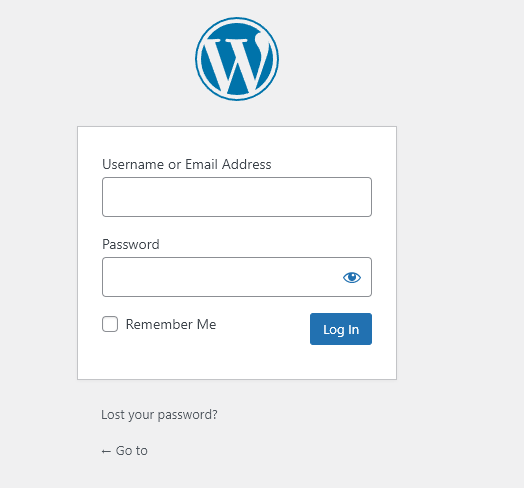Reveal typed password with blue eye
Viewport: 524px width, 488px height.
352,277
